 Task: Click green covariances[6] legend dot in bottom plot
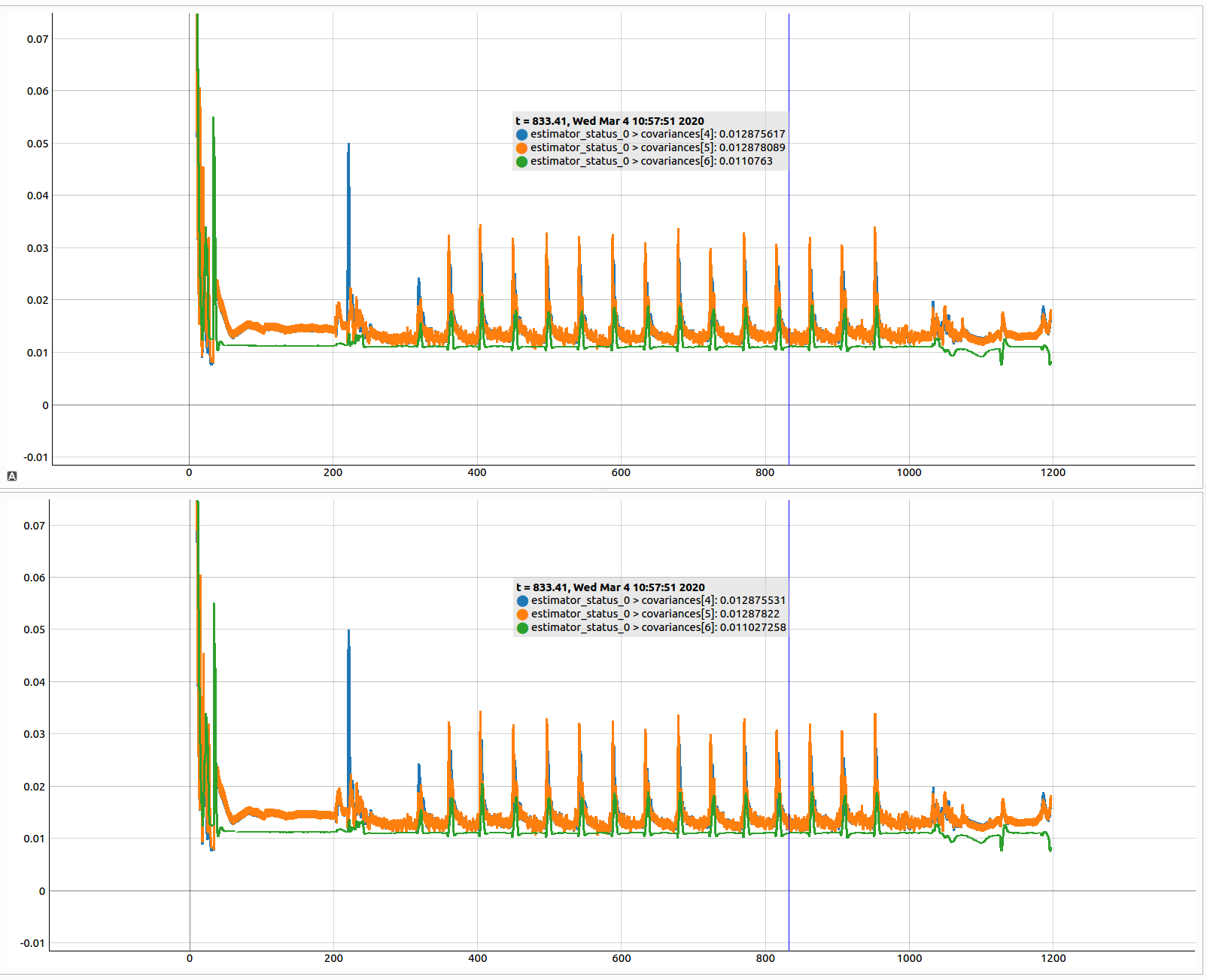point(522,628)
